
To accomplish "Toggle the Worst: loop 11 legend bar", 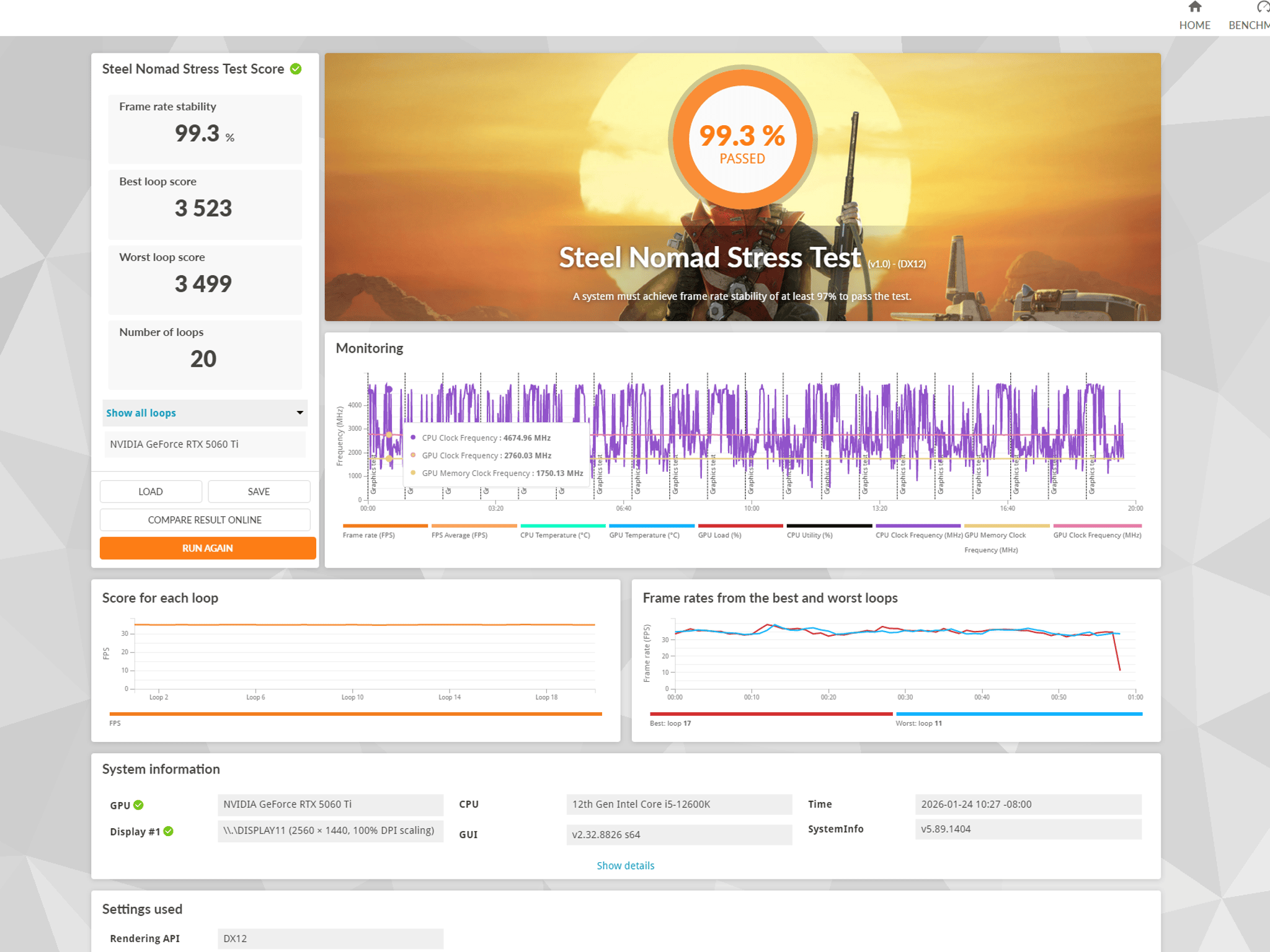I will tap(1019, 714).
